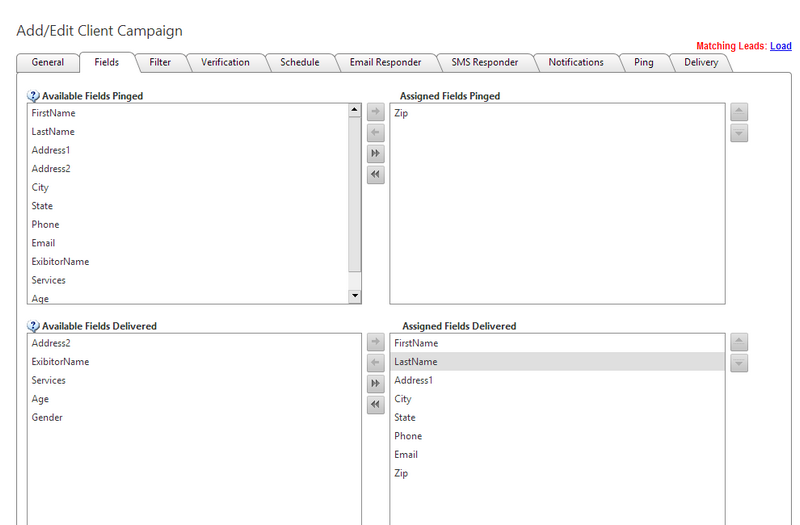Click move-all-left arrow for Pinged fields
This screenshot has width=800, height=525.
pos(375,175)
